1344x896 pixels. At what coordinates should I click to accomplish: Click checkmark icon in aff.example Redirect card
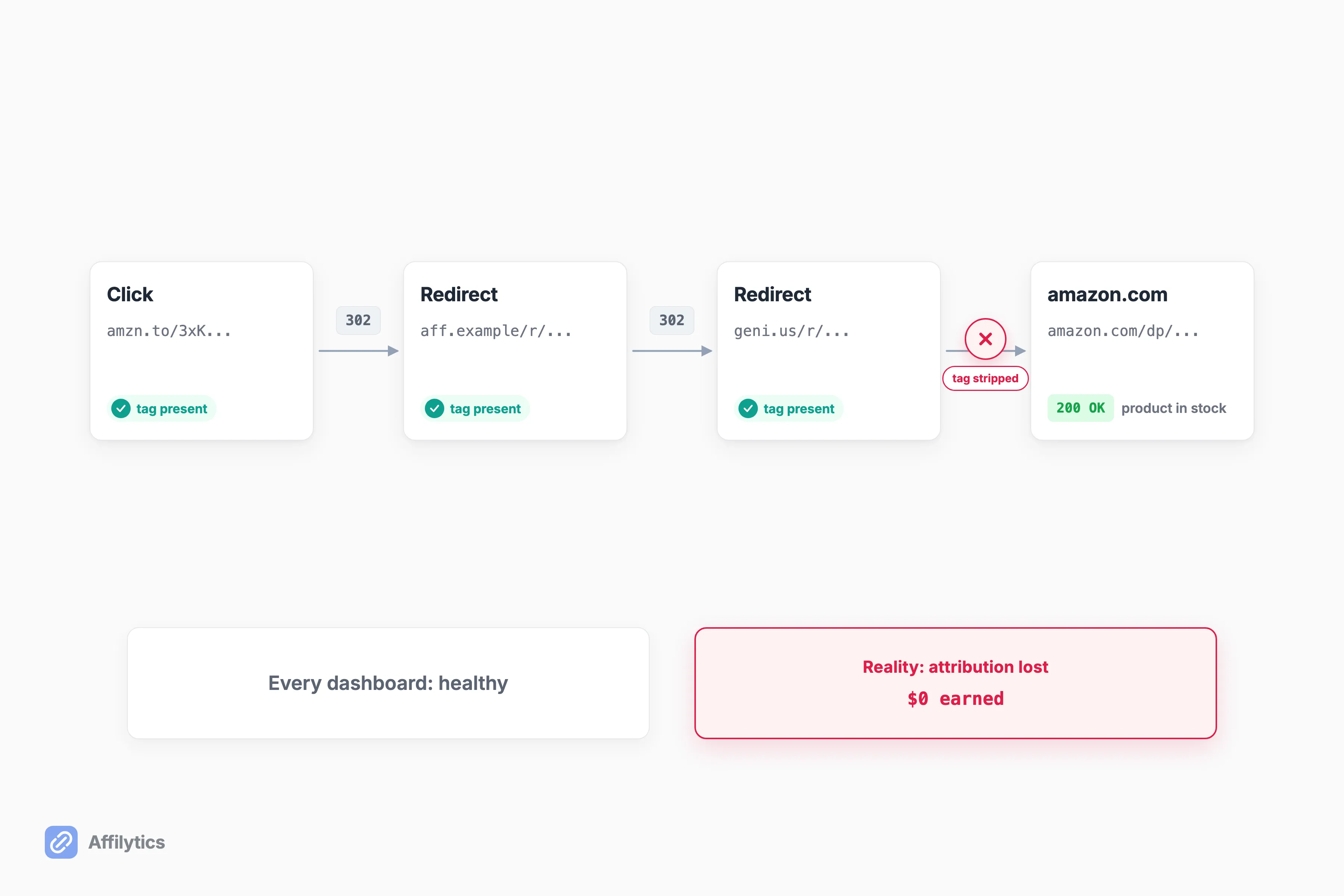point(434,408)
